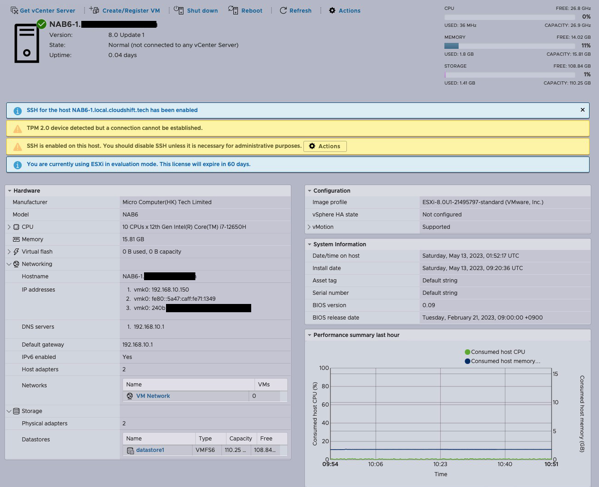Image resolution: width=599 pixels, height=487 pixels.
Task: Sort Datastores table by Free column
Action: 272,438
